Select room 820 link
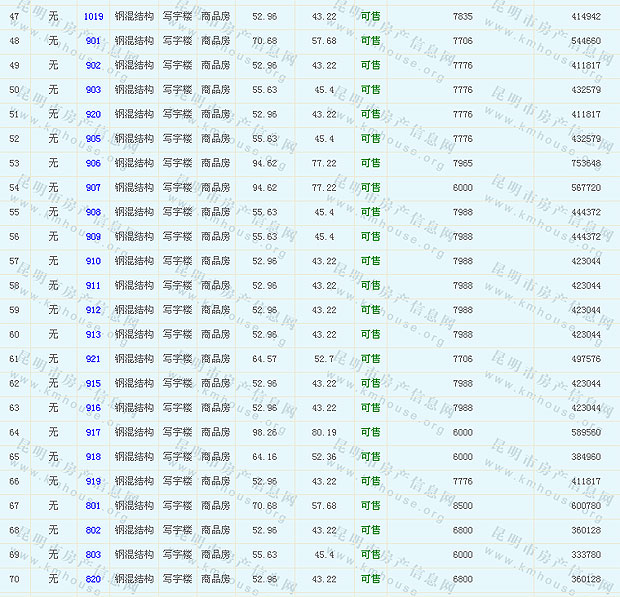The image size is (620, 597). [93, 579]
